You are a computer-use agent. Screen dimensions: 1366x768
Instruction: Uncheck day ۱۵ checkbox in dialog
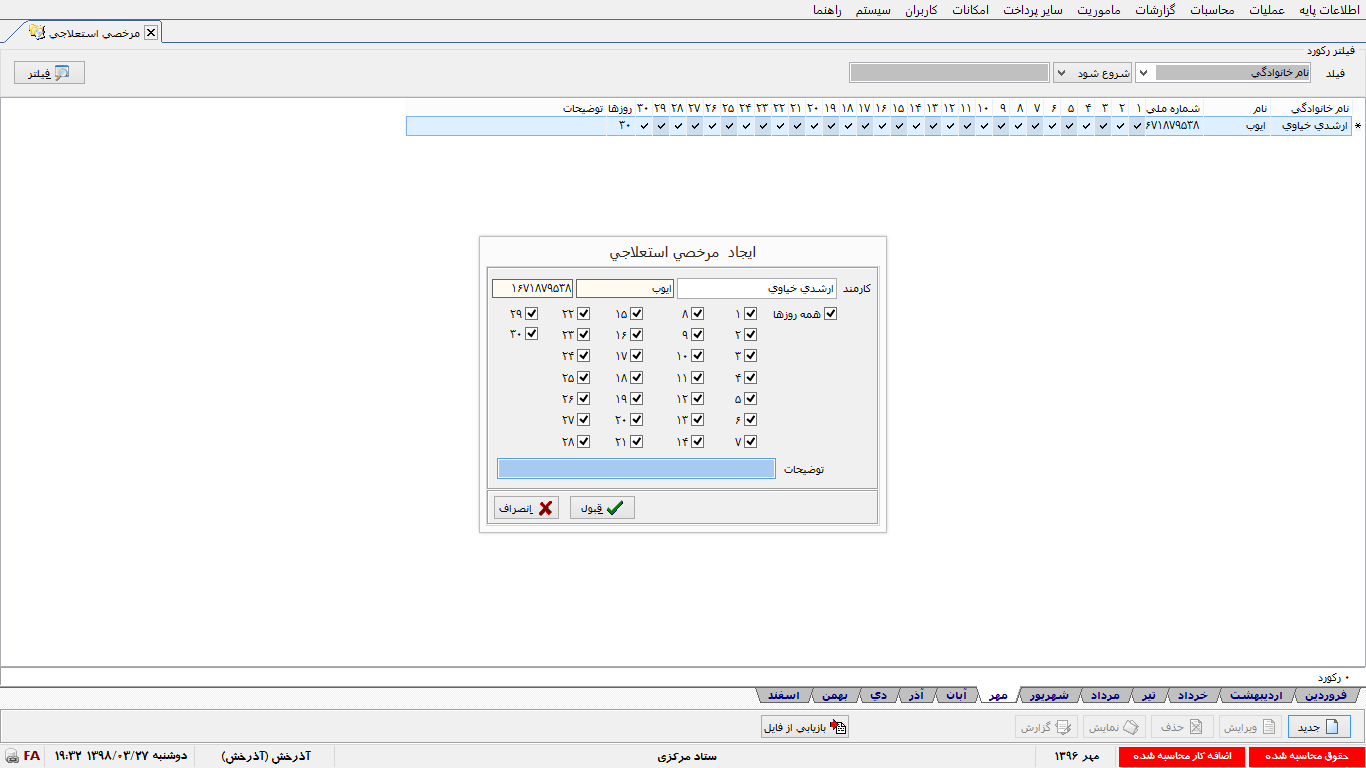coord(636,314)
